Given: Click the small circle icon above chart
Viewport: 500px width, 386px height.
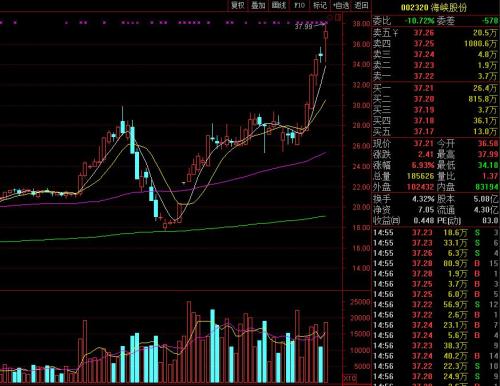Looking at the screenshot, I should click(330, 17).
